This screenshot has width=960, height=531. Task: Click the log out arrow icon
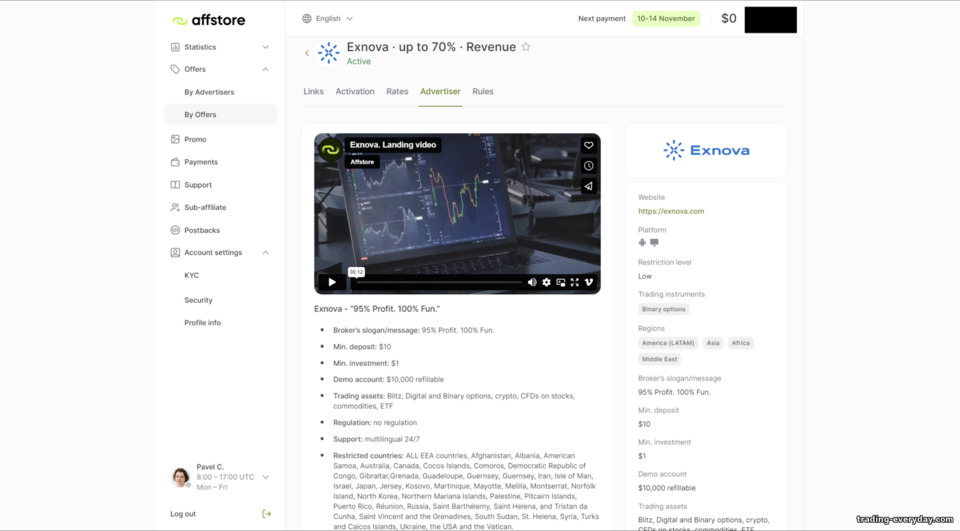266,514
